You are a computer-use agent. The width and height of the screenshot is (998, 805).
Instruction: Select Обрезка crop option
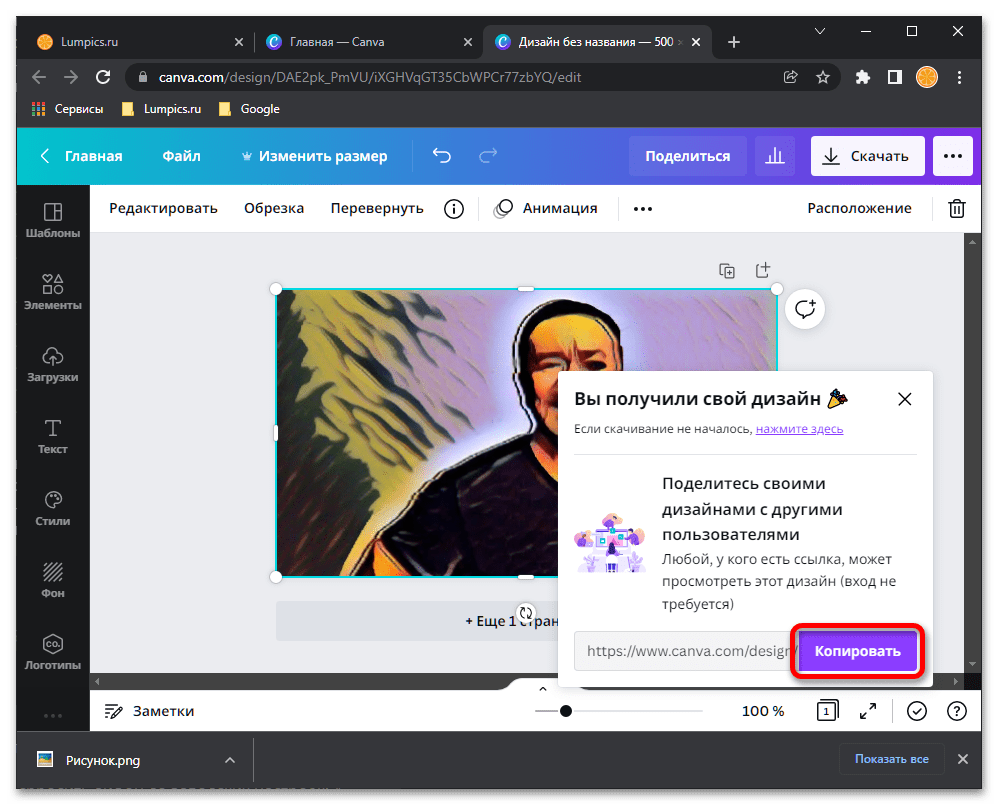[x=274, y=209]
